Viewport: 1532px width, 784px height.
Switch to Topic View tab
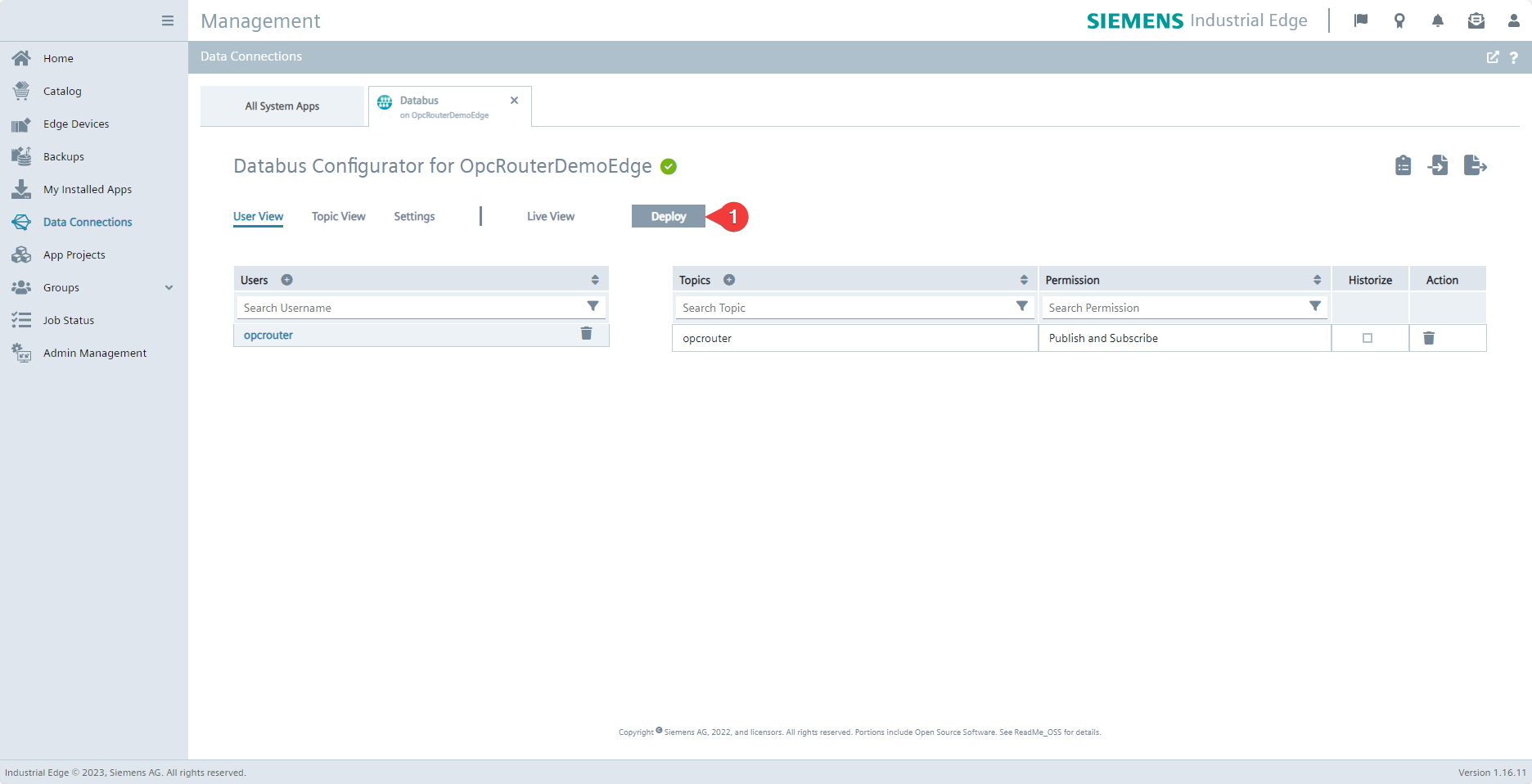click(x=338, y=216)
